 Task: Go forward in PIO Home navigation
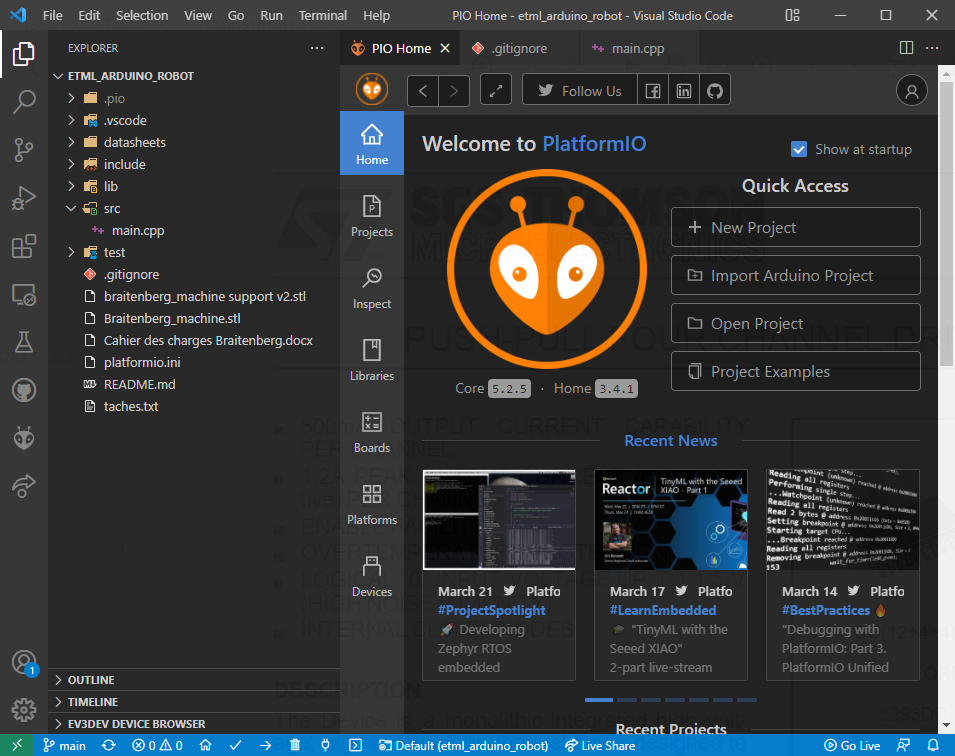(x=454, y=91)
